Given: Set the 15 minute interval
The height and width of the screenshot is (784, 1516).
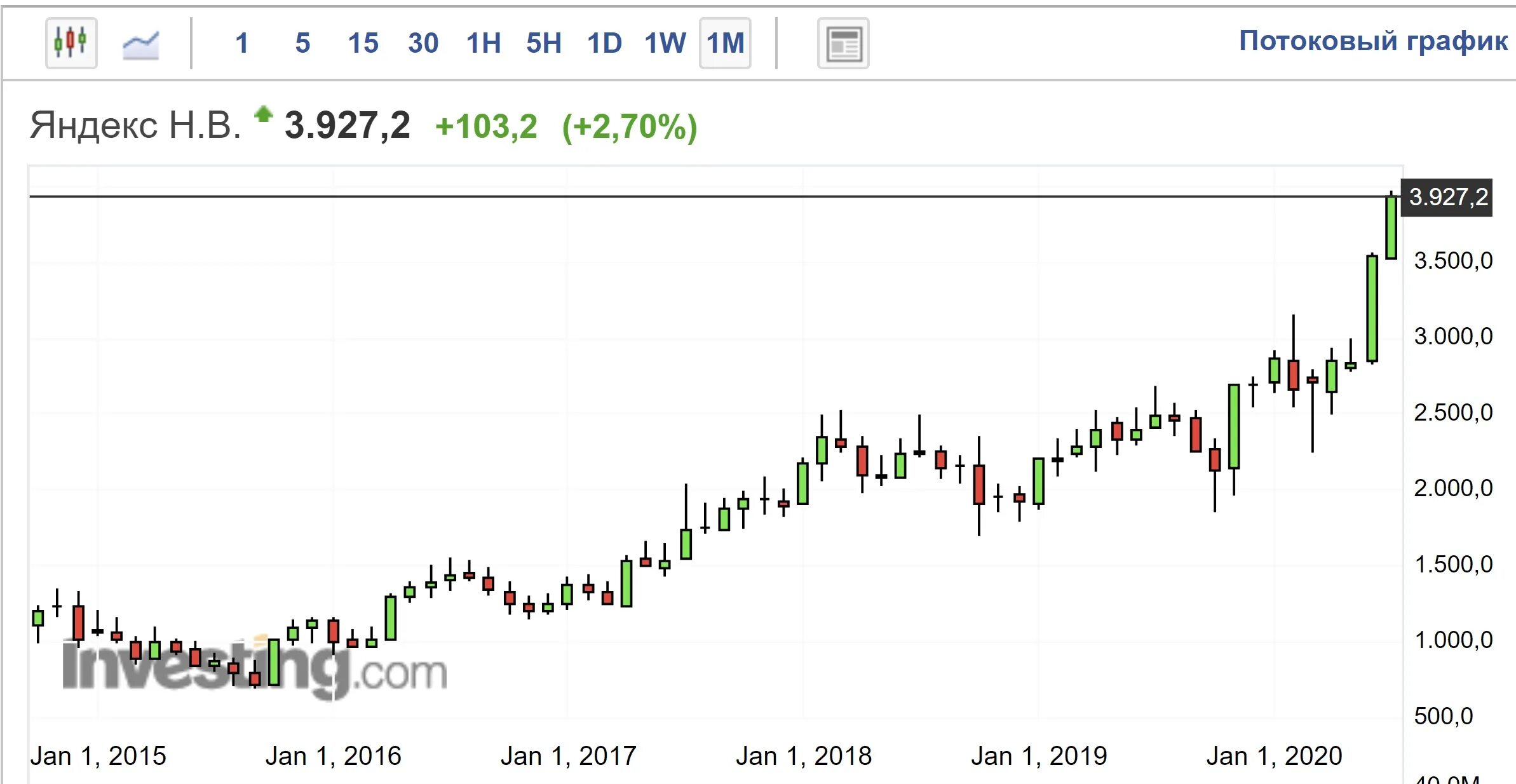Looking at the screenshot, I should (363, 43).
